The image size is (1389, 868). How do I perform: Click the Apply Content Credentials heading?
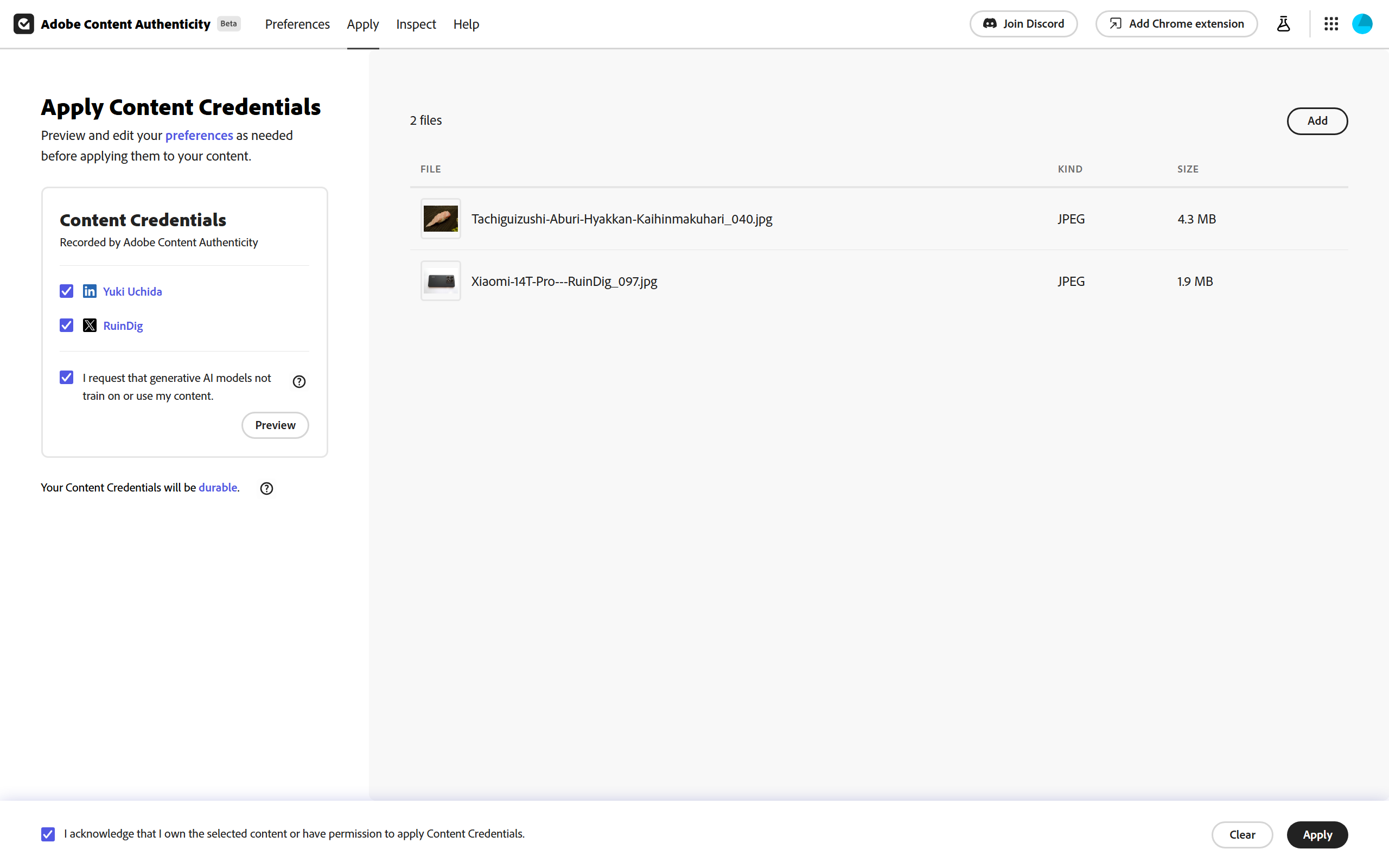[x=181, y=107]
